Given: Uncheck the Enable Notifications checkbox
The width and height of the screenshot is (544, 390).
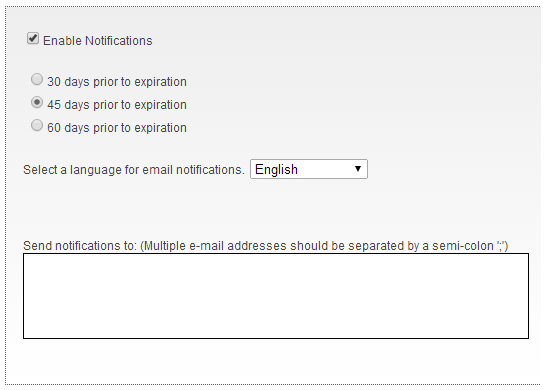Looking at the screenshot, I should click(x=33, y=38).
